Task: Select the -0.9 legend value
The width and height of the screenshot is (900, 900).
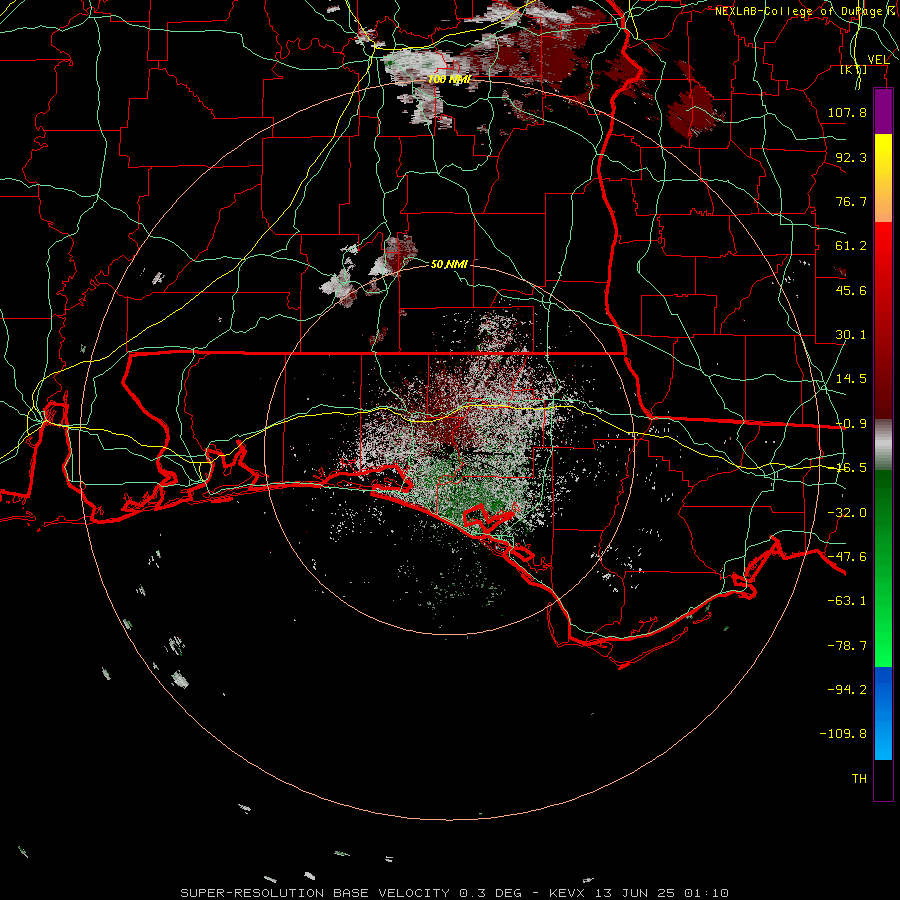Action: pyautogui.click(x=851, y=424)
